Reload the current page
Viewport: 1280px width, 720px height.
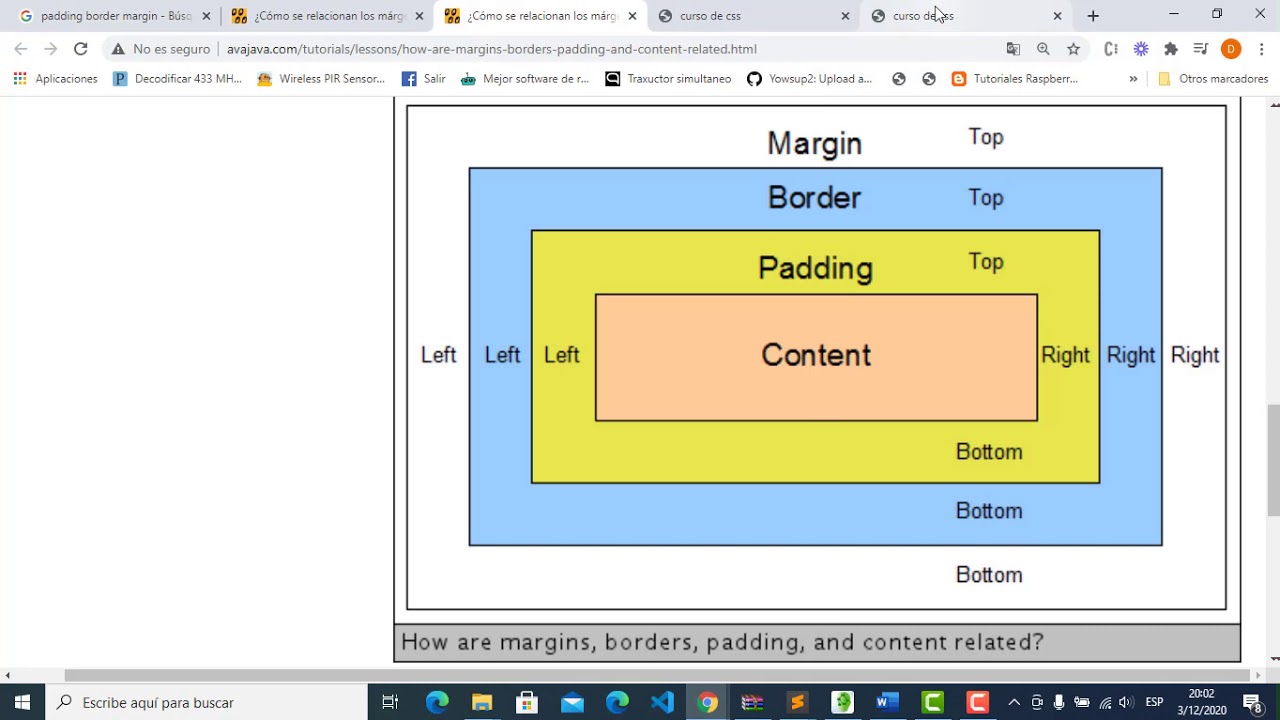(x=81, y=48)
